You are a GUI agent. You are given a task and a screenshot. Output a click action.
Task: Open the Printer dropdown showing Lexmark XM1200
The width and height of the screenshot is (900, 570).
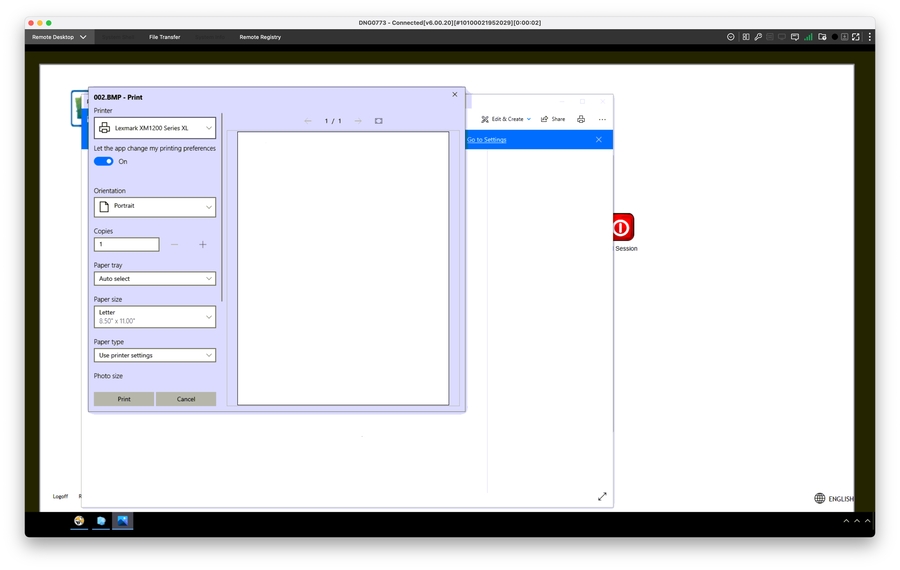[155, 128]
